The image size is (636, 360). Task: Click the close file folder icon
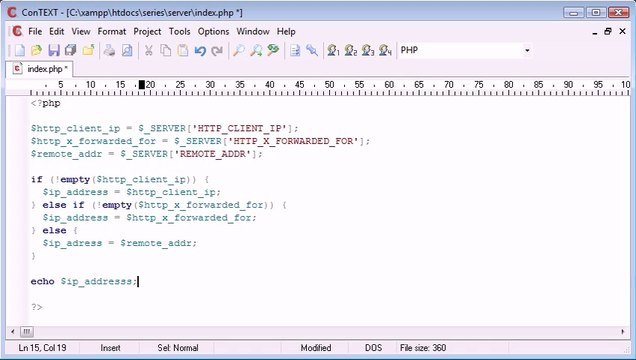[x=88, y=50]
